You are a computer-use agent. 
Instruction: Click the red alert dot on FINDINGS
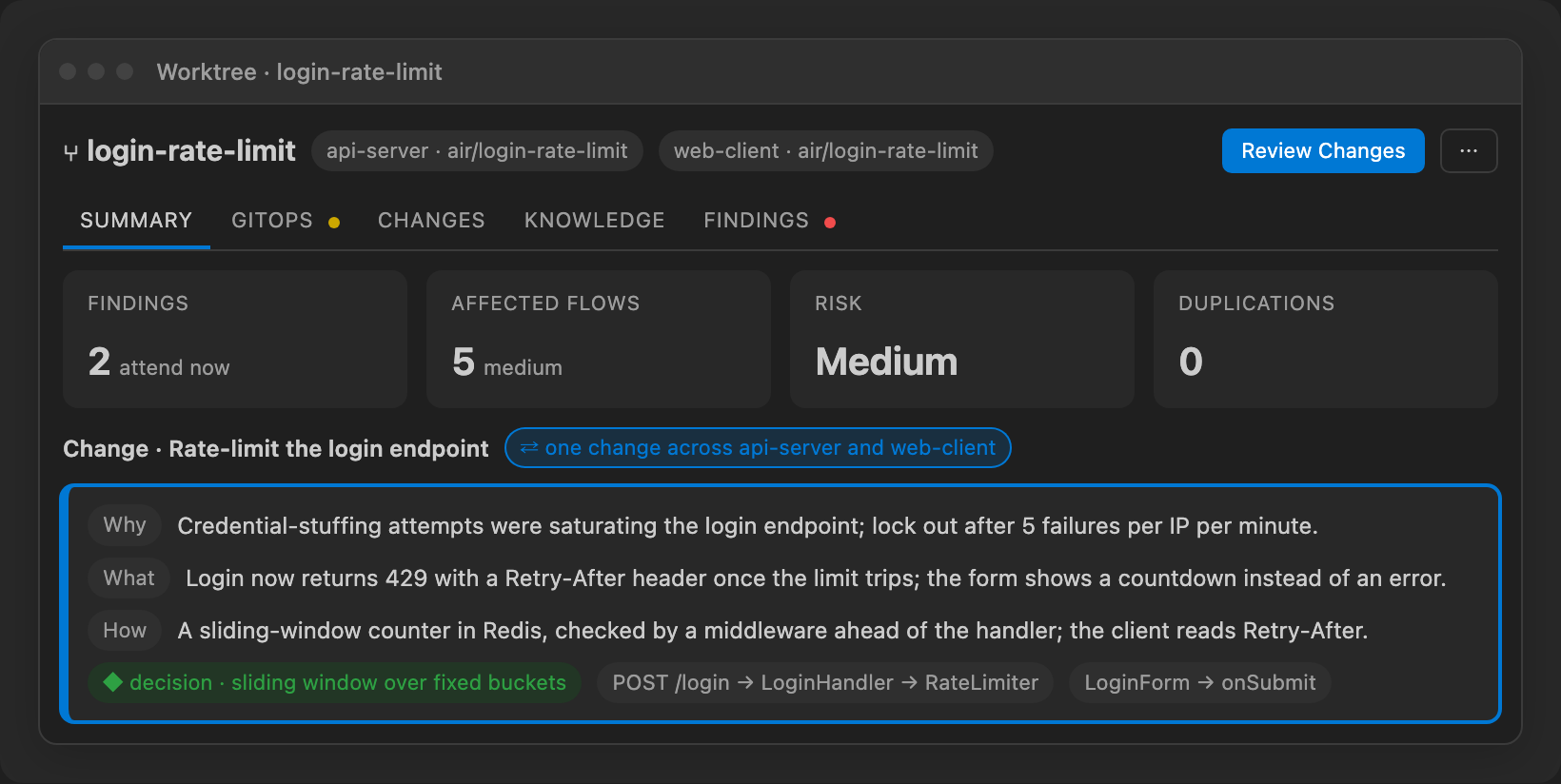[830, 223]
